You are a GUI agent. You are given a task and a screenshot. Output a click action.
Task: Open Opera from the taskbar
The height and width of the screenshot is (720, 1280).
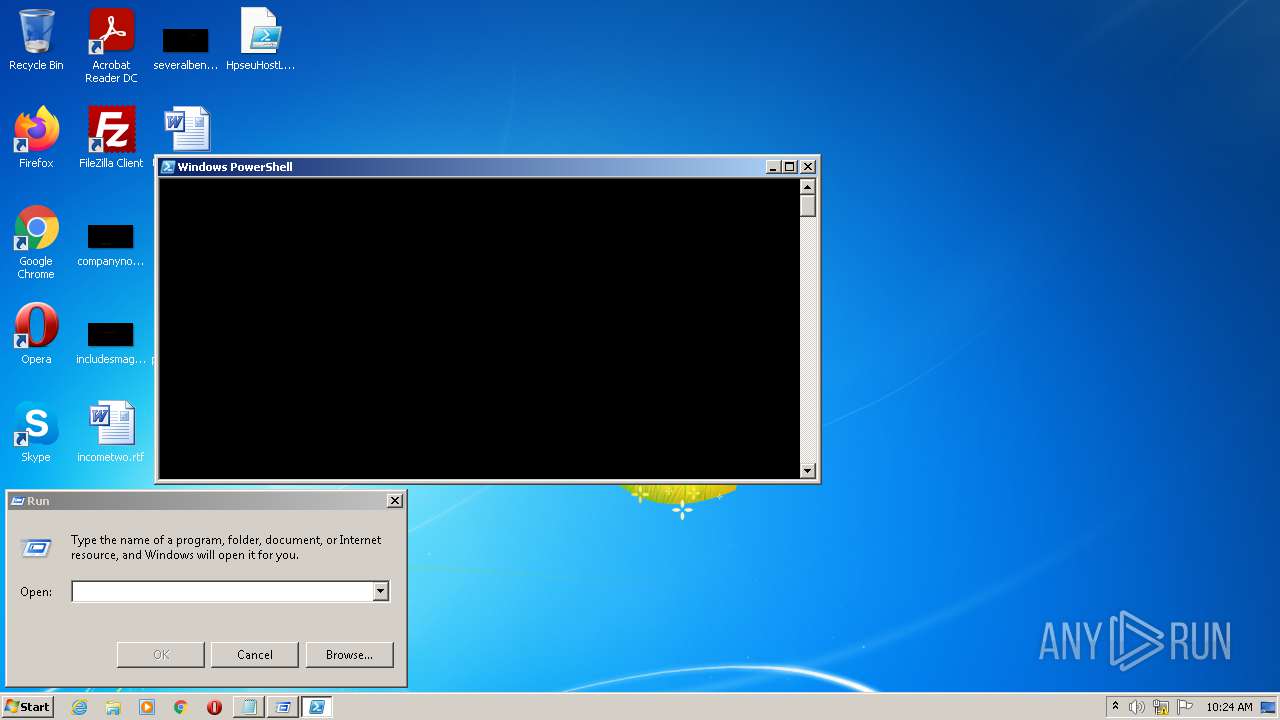point(214,707)
